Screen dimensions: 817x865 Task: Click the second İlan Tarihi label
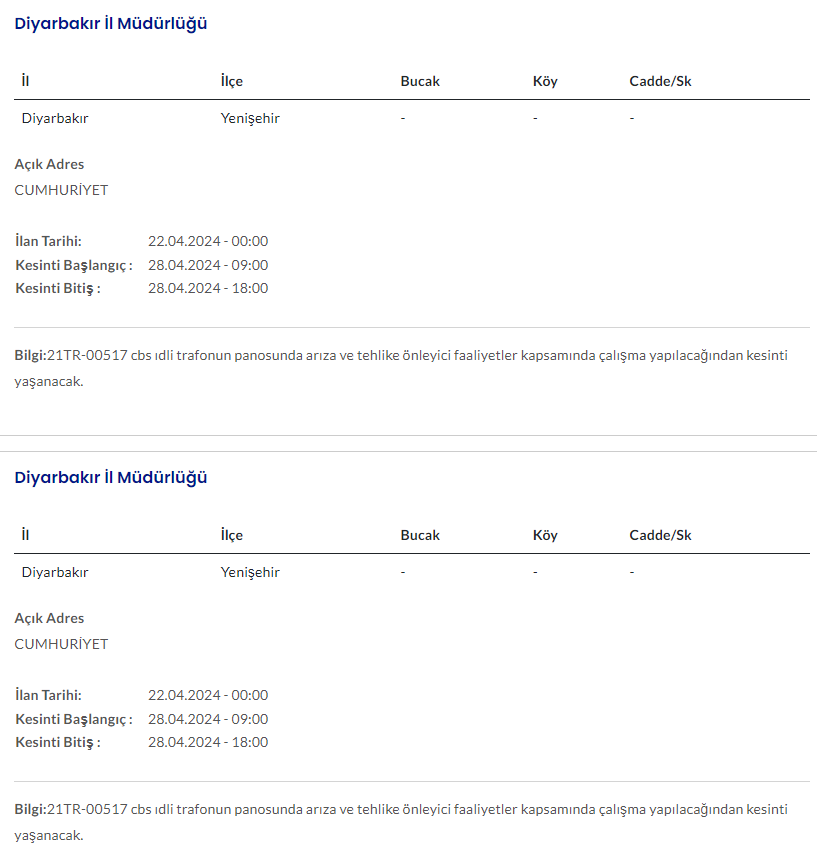(49, 695)
